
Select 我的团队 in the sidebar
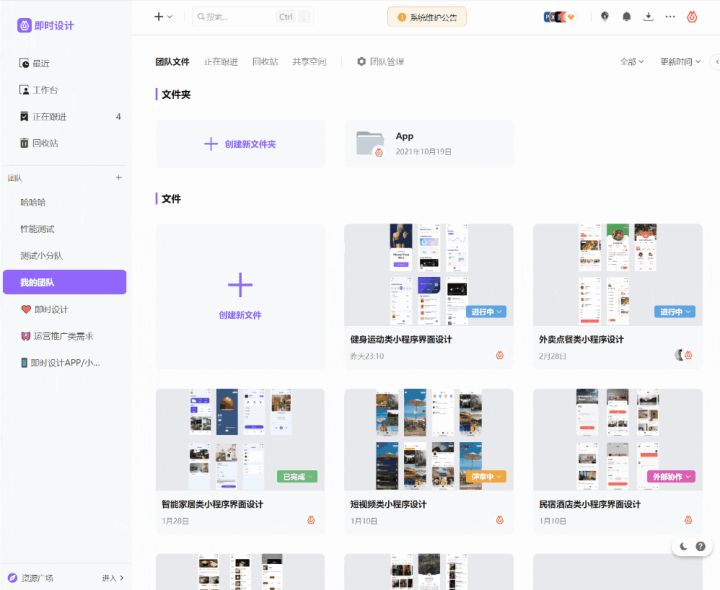pyautogui.click(x=65, y=282)
